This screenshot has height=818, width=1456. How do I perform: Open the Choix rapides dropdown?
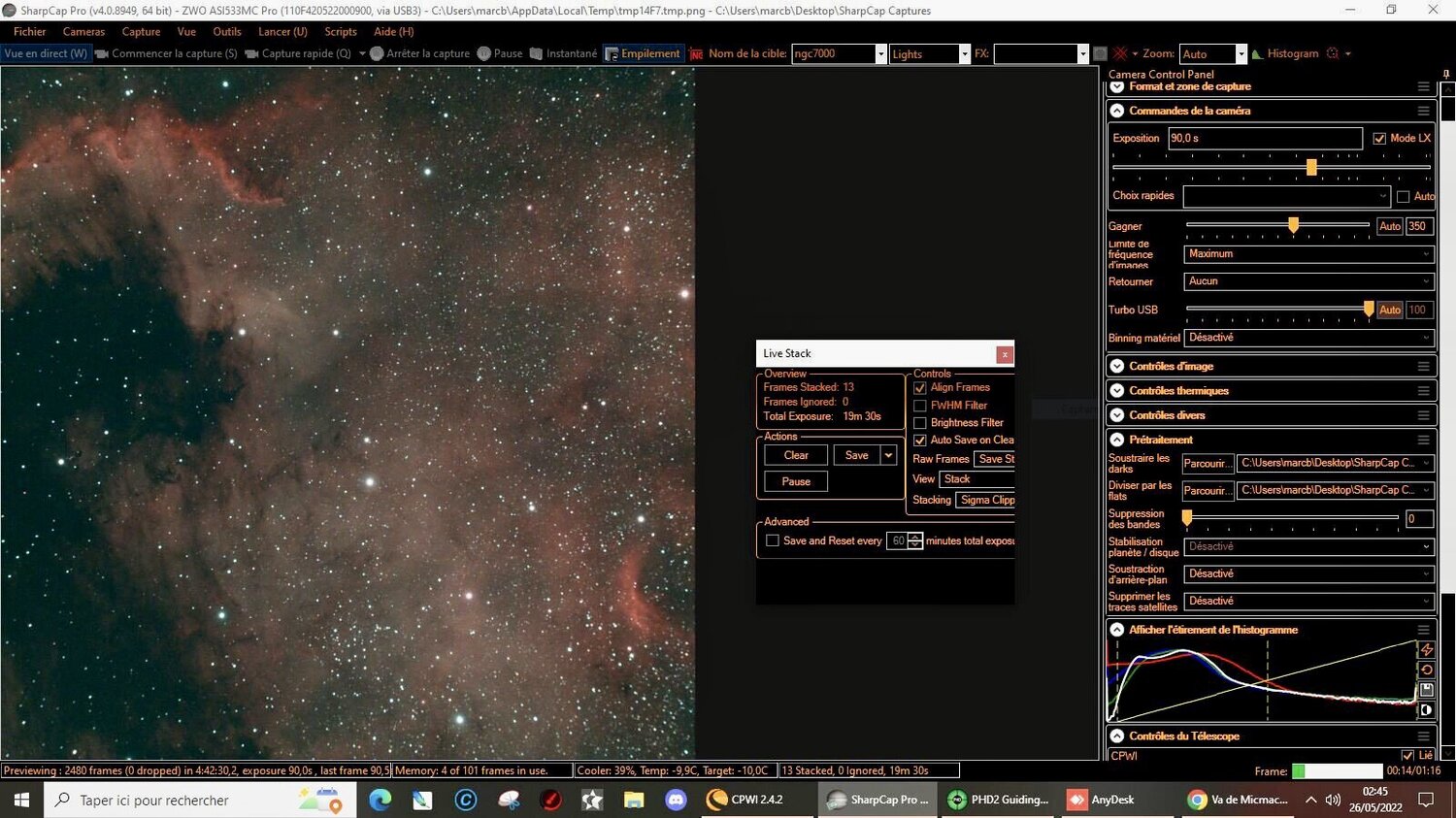[x=1287, y=196]
